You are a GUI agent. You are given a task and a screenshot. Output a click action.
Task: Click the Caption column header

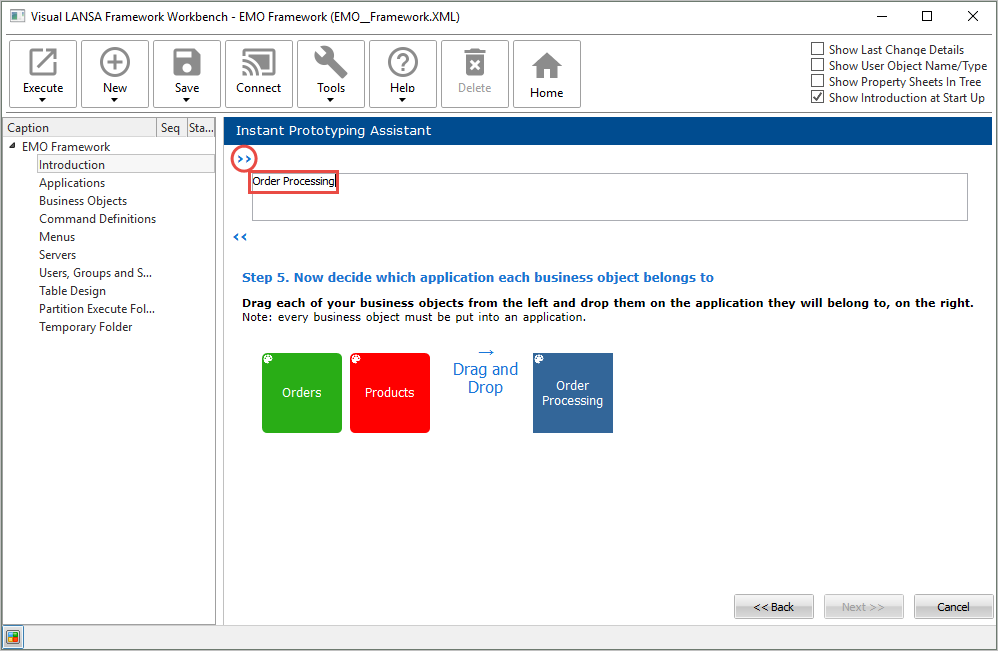[x=80, y=127]
